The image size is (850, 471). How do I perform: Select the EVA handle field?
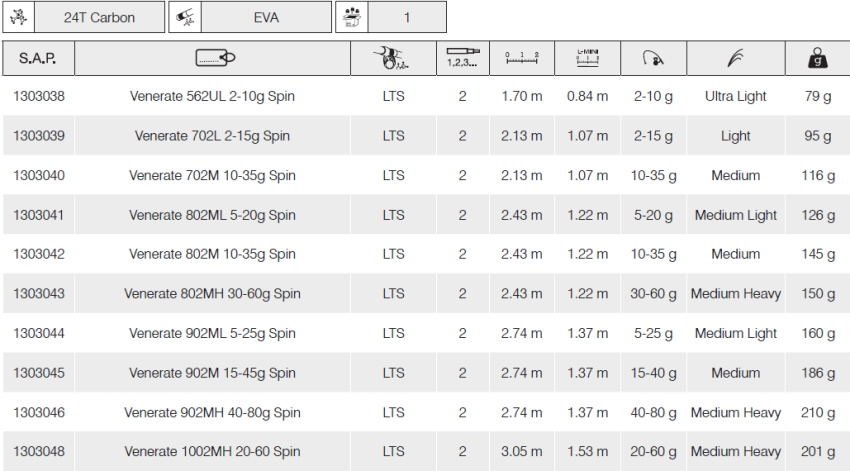click(x=265, y=17)
